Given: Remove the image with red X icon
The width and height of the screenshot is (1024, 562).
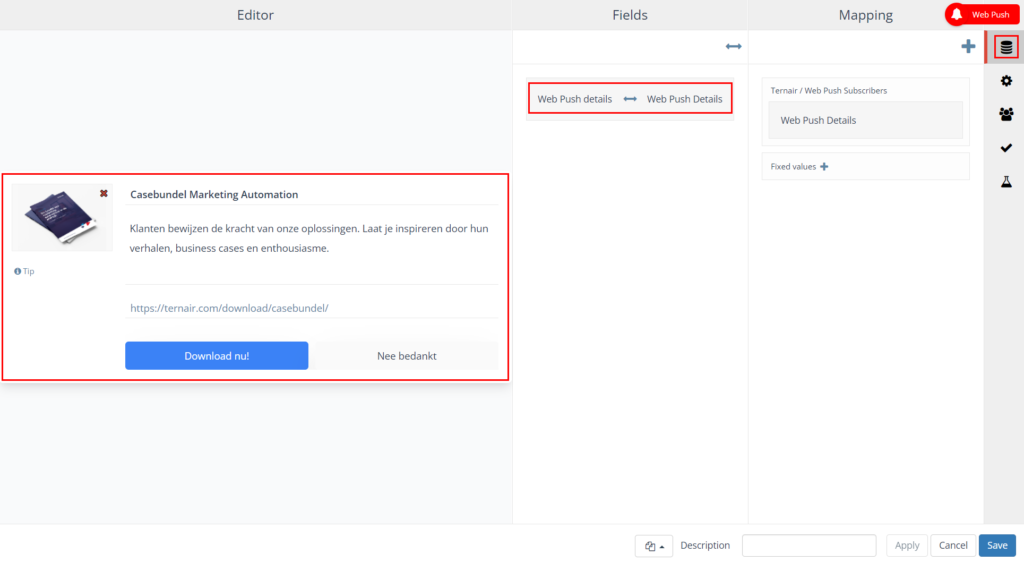Looking at the screenshot, I should pyautogui.click(x=104, y=193).
